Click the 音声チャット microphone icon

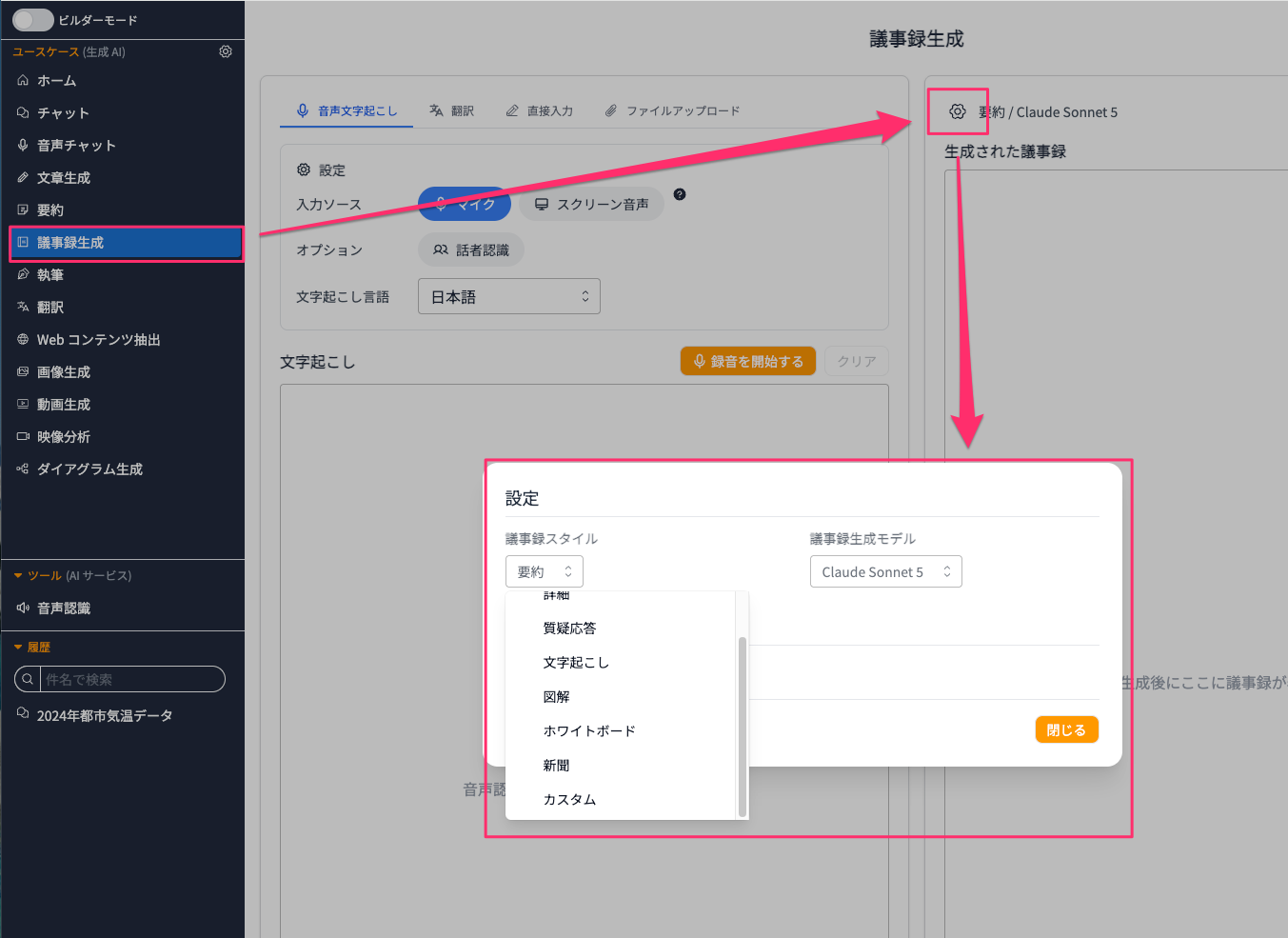click(x=23, y=145)
